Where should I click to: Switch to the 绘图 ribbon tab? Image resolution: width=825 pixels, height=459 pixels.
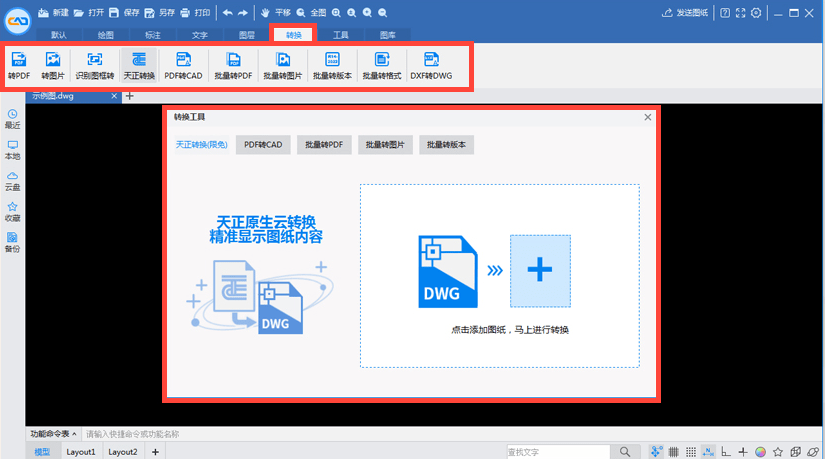click(105, 35)
